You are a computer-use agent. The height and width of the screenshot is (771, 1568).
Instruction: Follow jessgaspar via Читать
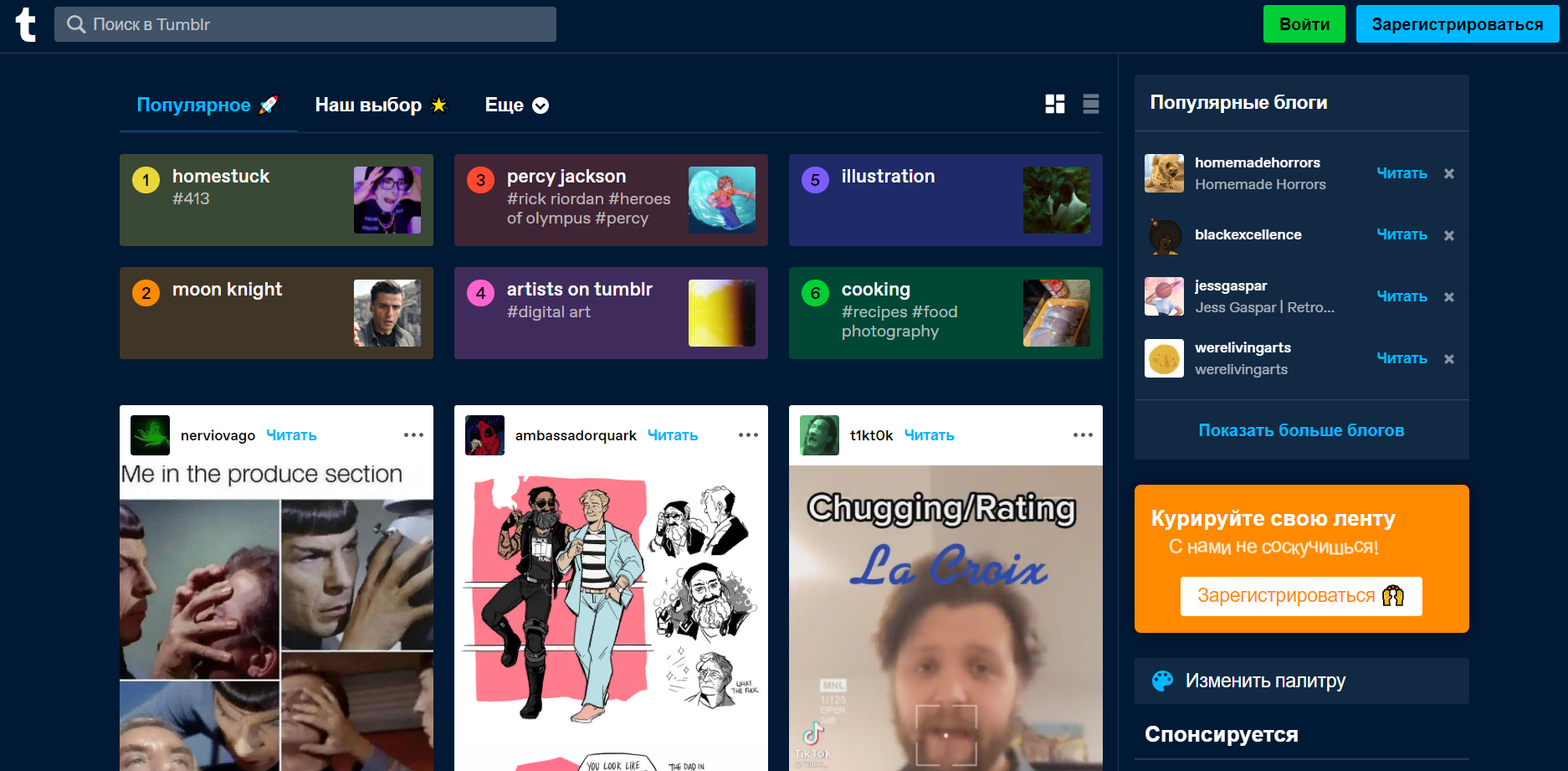(x=1402, y=296)
